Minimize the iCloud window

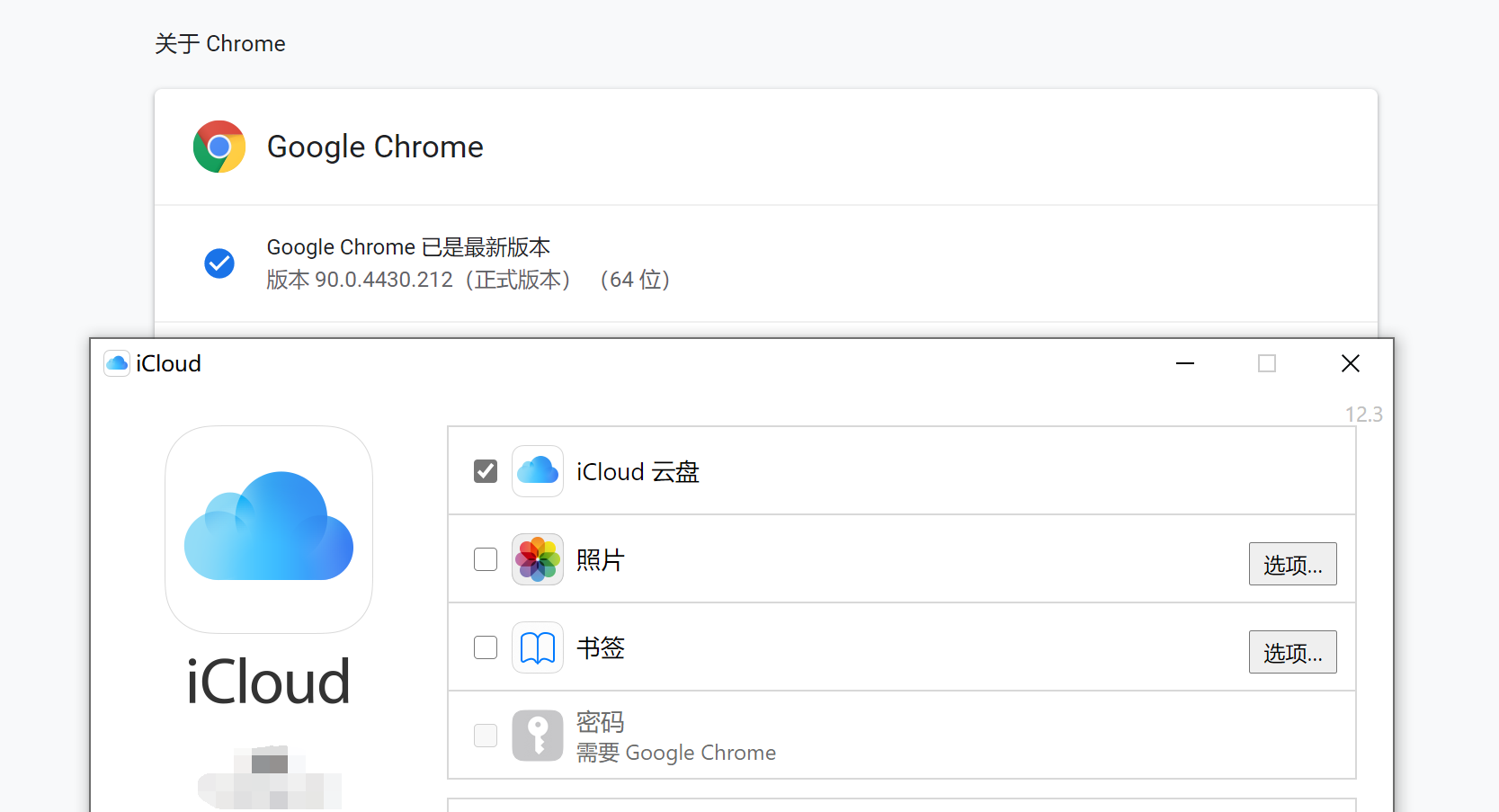[x=1185, y=363]
